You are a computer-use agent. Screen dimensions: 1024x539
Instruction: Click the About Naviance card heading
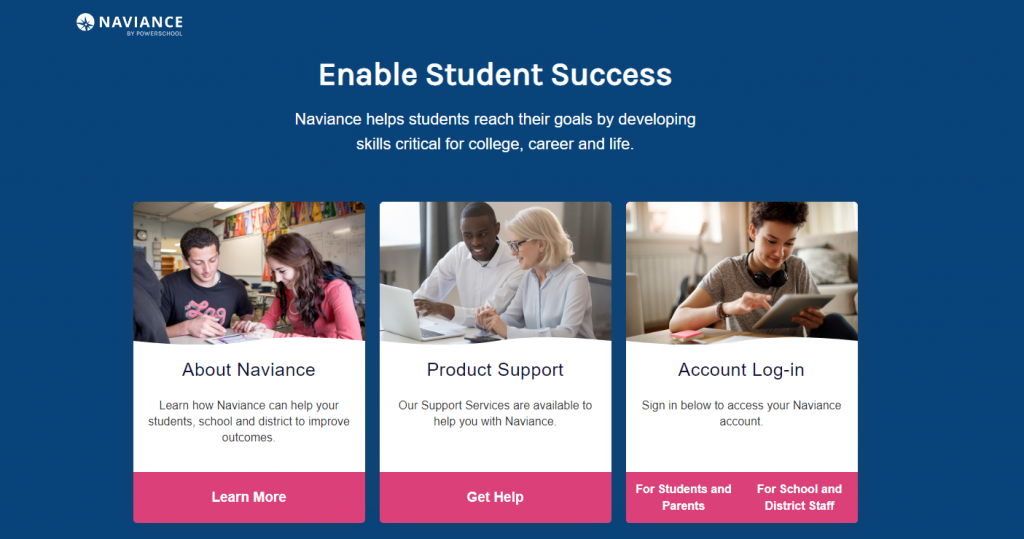click(249, 370)
